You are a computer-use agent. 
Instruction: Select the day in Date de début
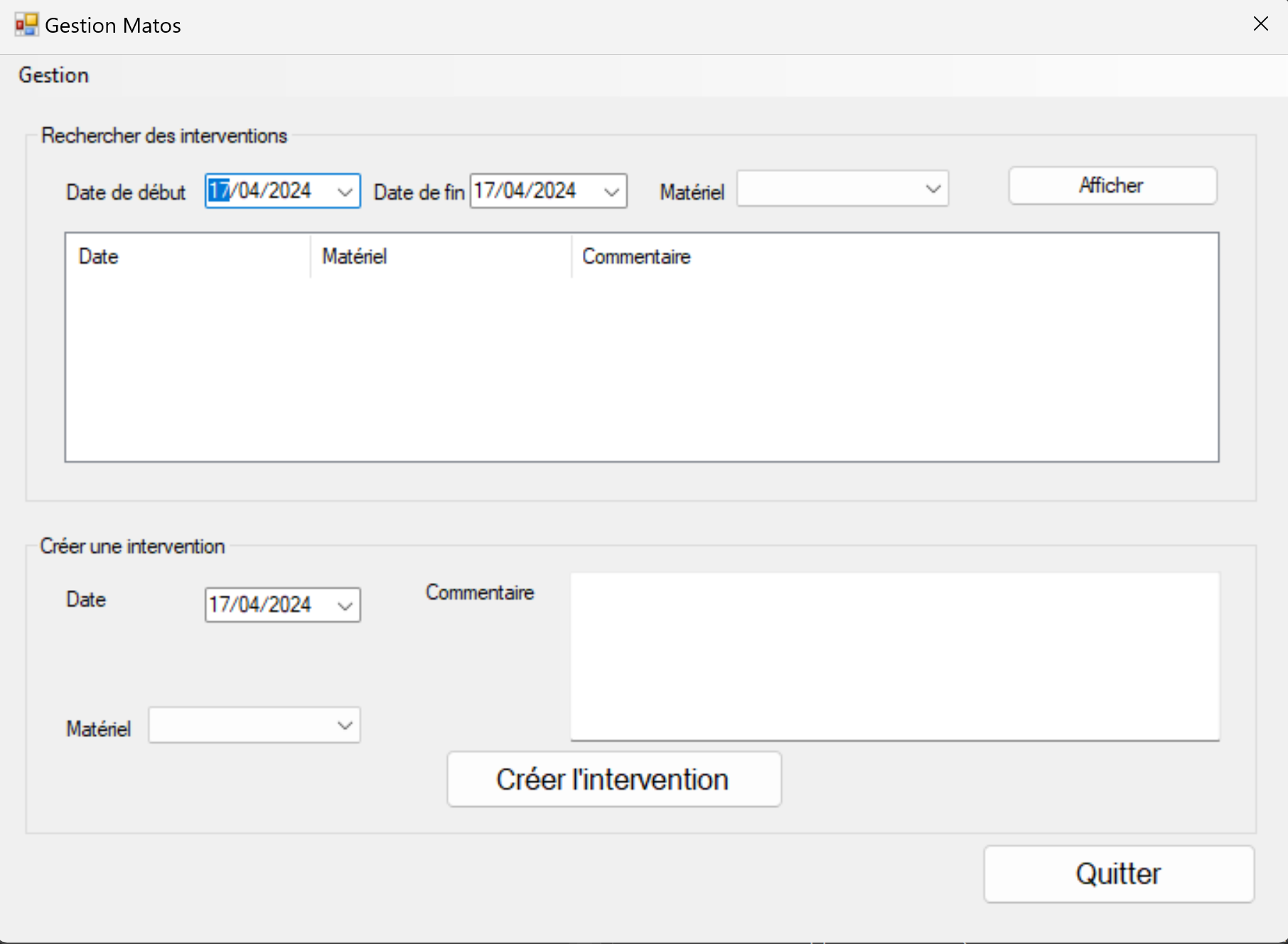coord(219,191)
